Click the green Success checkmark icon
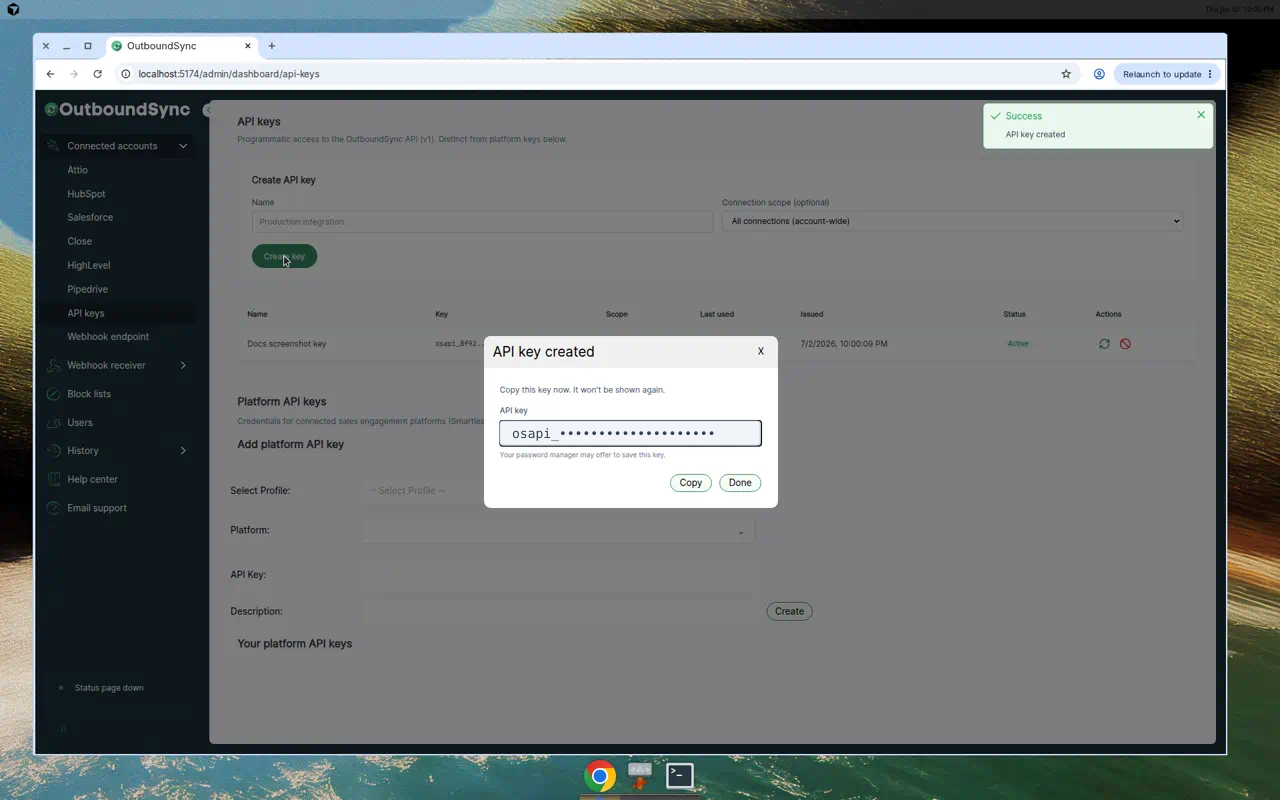This screenshot has height=800, width=1280. (x=995, y=116)
